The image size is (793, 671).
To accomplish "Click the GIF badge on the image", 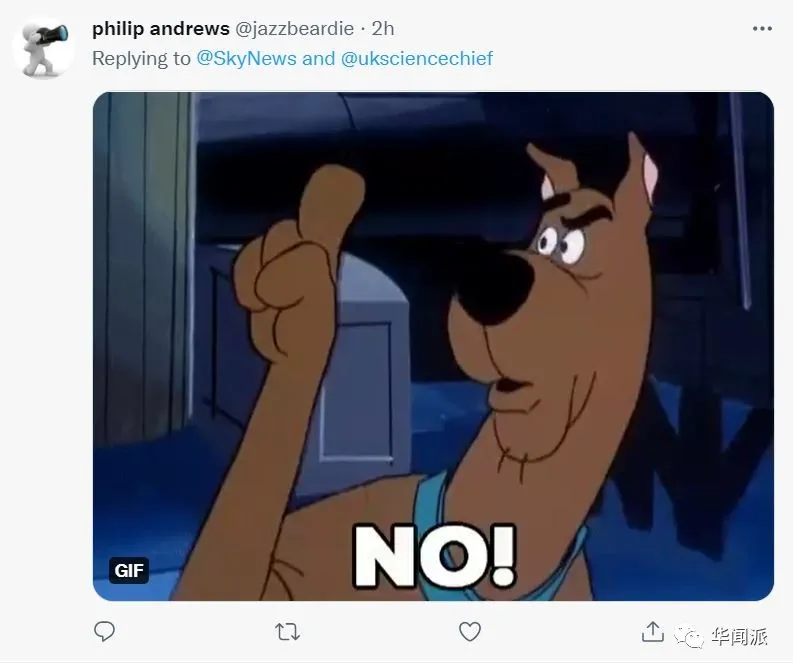I will (x=129, y=570).
